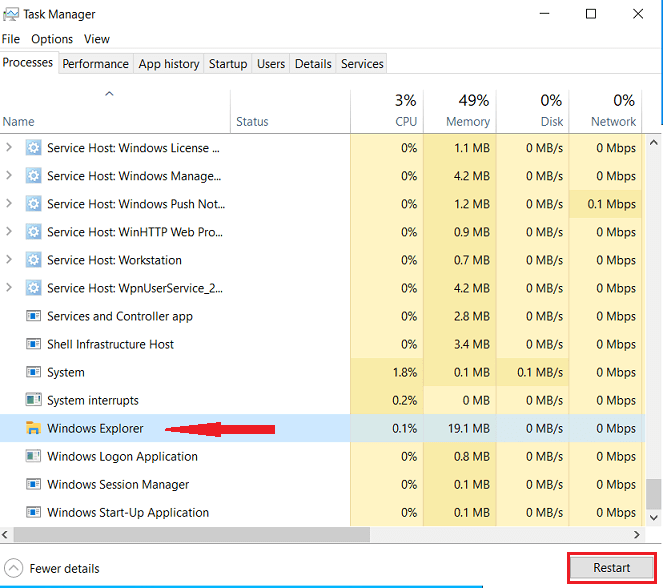
Task: Maximize the Task Manager window
Action: [591, 14]
